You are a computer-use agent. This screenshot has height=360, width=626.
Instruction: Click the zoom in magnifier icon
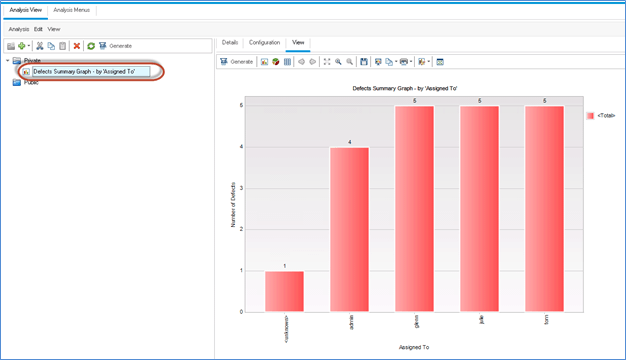click(338, 62)
